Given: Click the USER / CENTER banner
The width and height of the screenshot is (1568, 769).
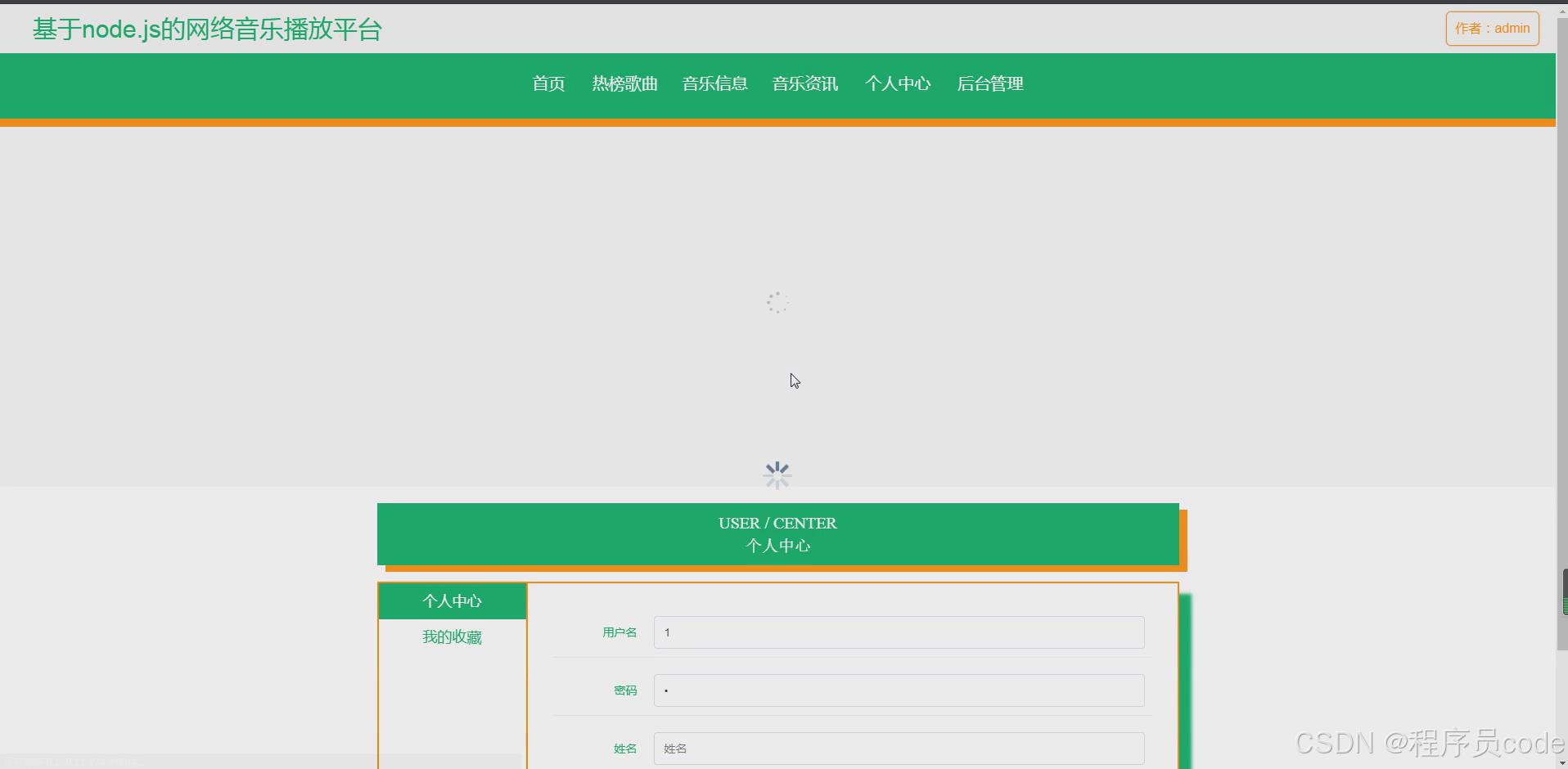Looking at the screenshot, I should [x=777, y=533].
